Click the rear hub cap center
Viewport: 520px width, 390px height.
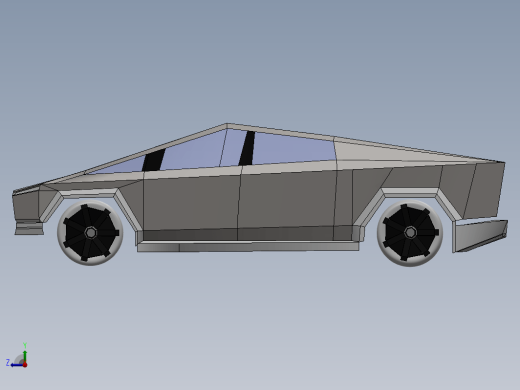[x=410, y=232]
